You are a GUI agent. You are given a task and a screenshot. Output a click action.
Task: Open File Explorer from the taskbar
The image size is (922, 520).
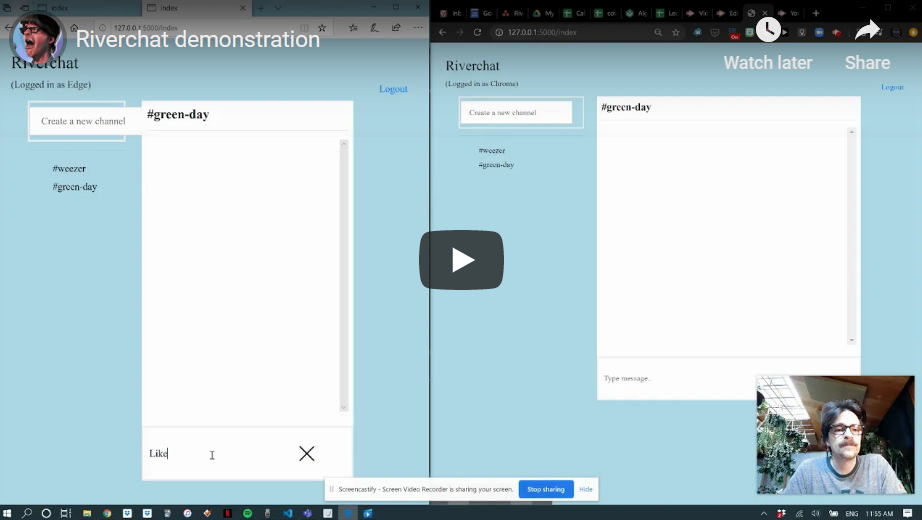point(86,513)
